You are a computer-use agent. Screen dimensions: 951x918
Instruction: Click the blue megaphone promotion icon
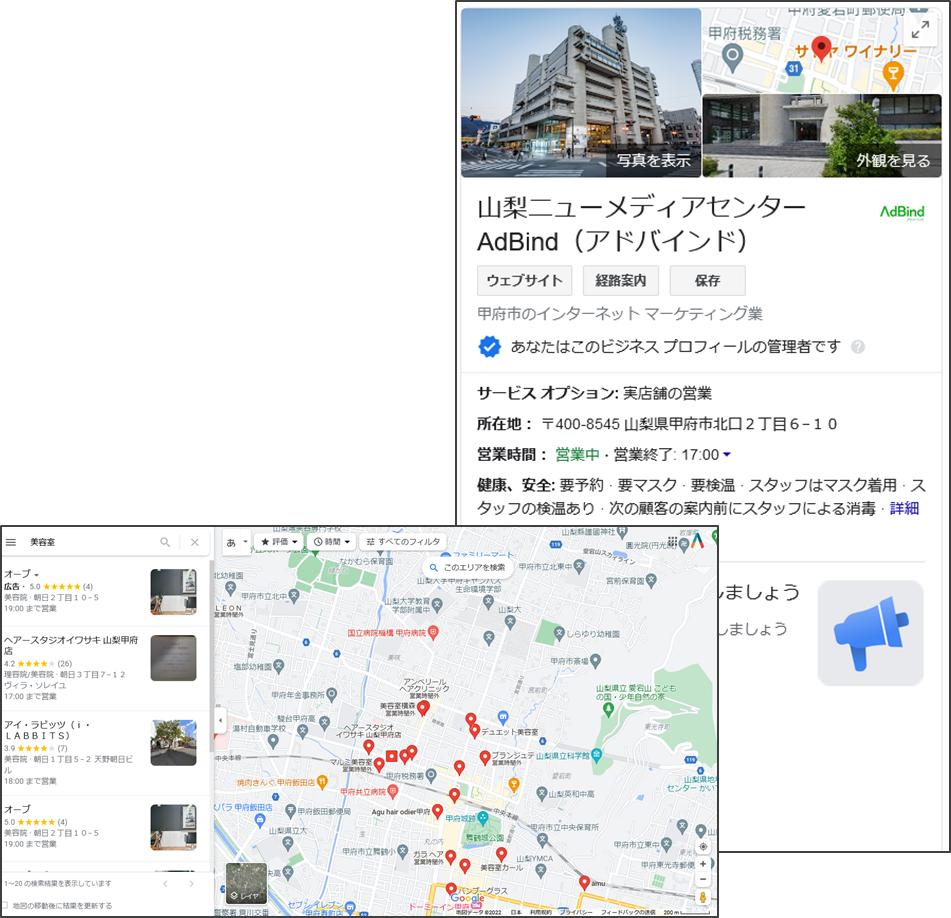tap(870, 634)
